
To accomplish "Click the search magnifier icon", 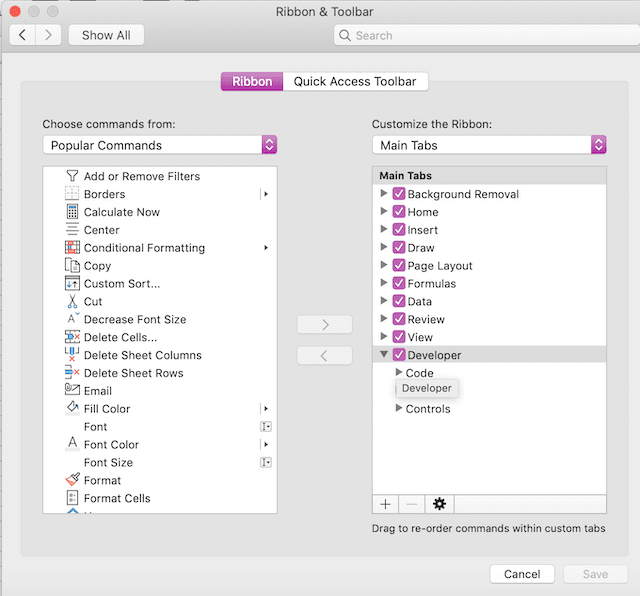I will coord(345,36).
